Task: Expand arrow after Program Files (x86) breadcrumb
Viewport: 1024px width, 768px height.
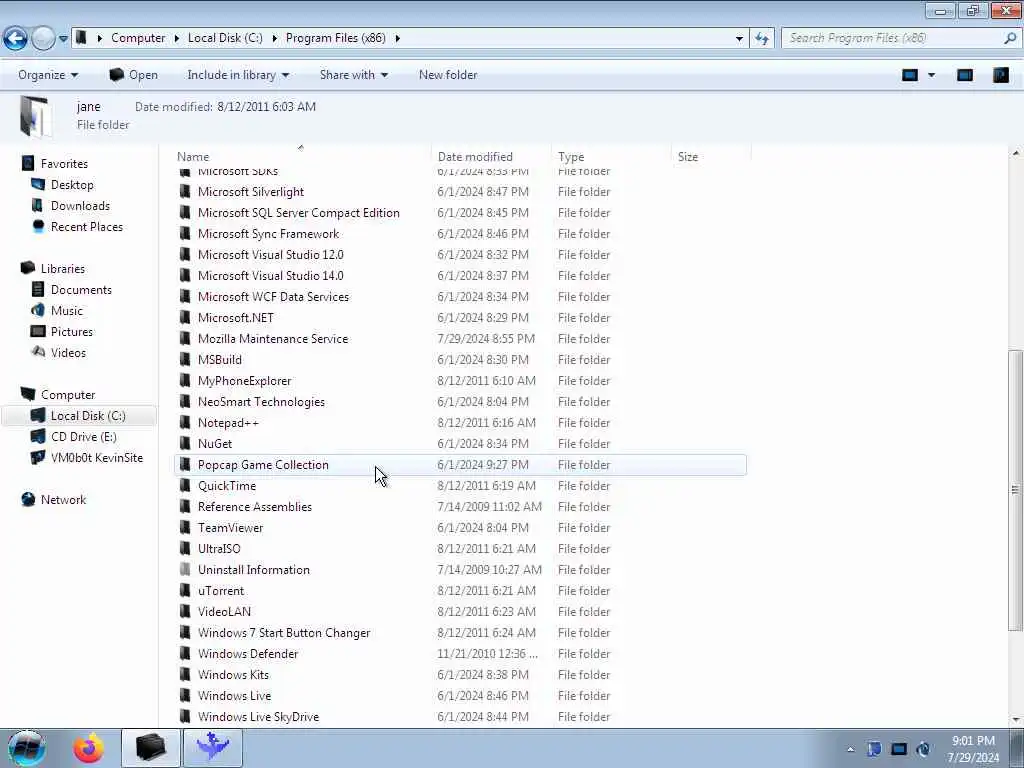Action: 397,39
